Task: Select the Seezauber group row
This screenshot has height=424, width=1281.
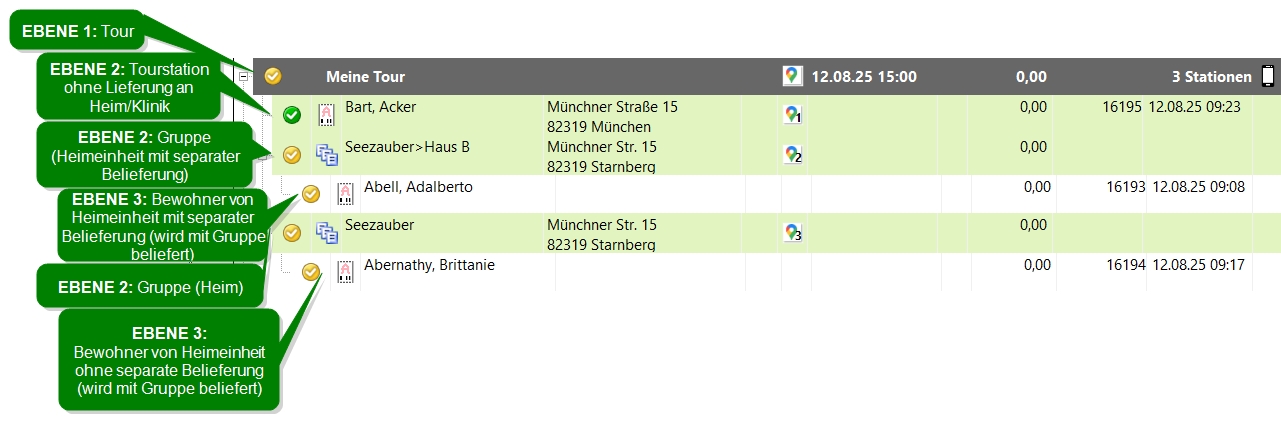Action: pyautogui.click(x=766, y=233)
